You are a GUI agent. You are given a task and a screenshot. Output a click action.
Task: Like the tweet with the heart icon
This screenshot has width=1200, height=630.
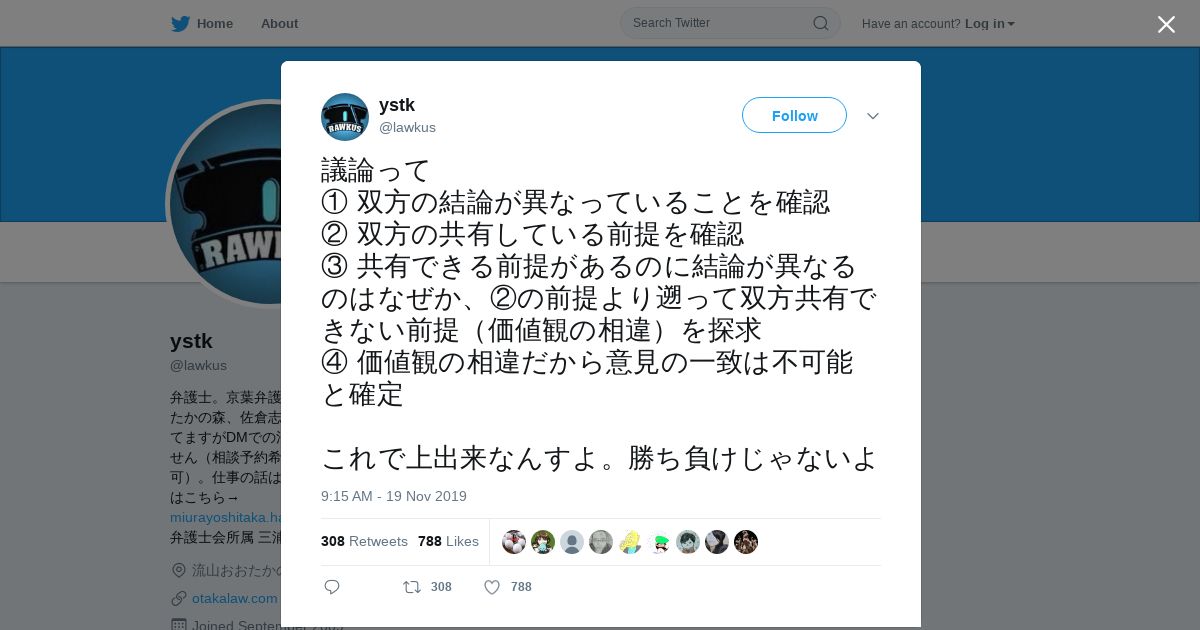point(492,587)
